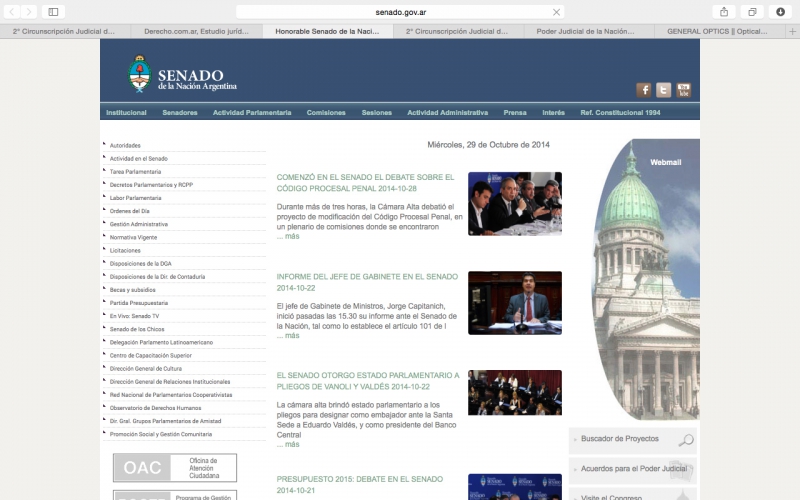Click más under Jefe de Gabinete article
The height and width of the screenshot is (500, 800).
288,336
